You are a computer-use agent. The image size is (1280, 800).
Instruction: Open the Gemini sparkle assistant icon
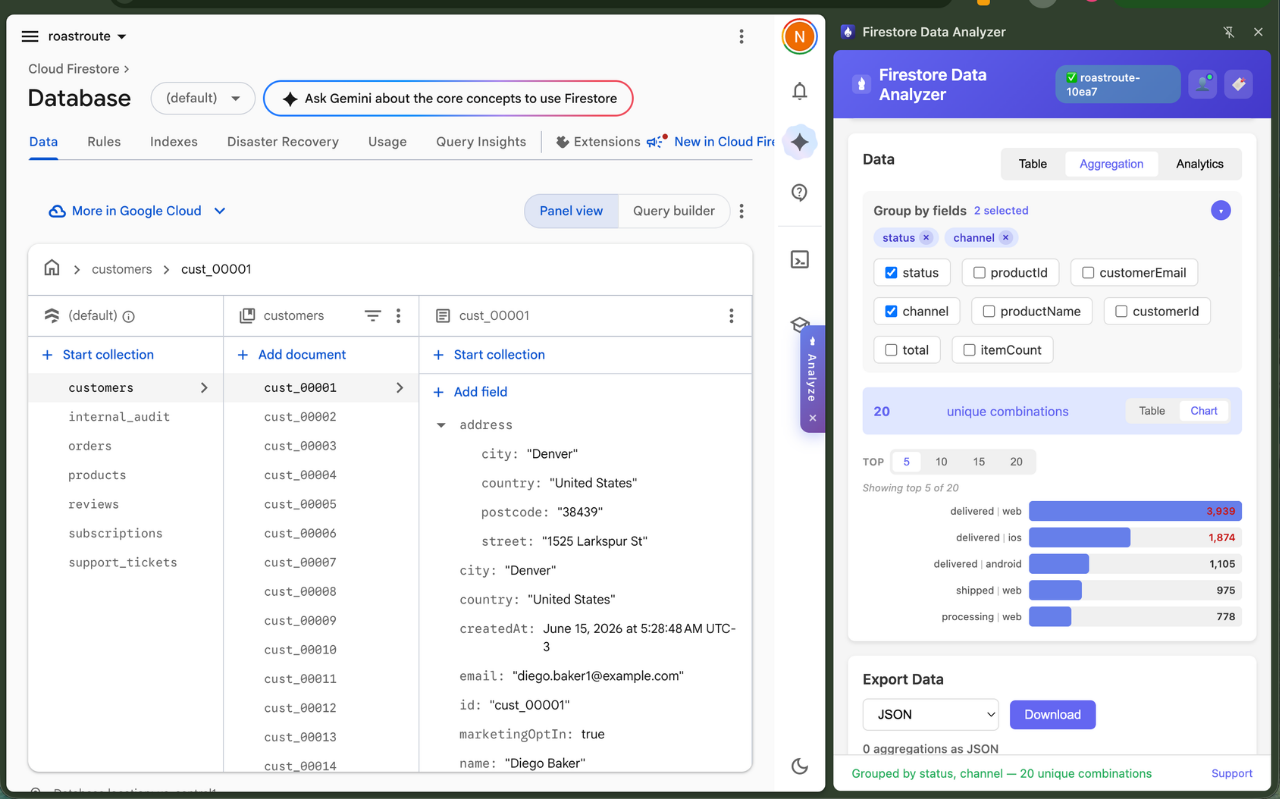[799, 142]
